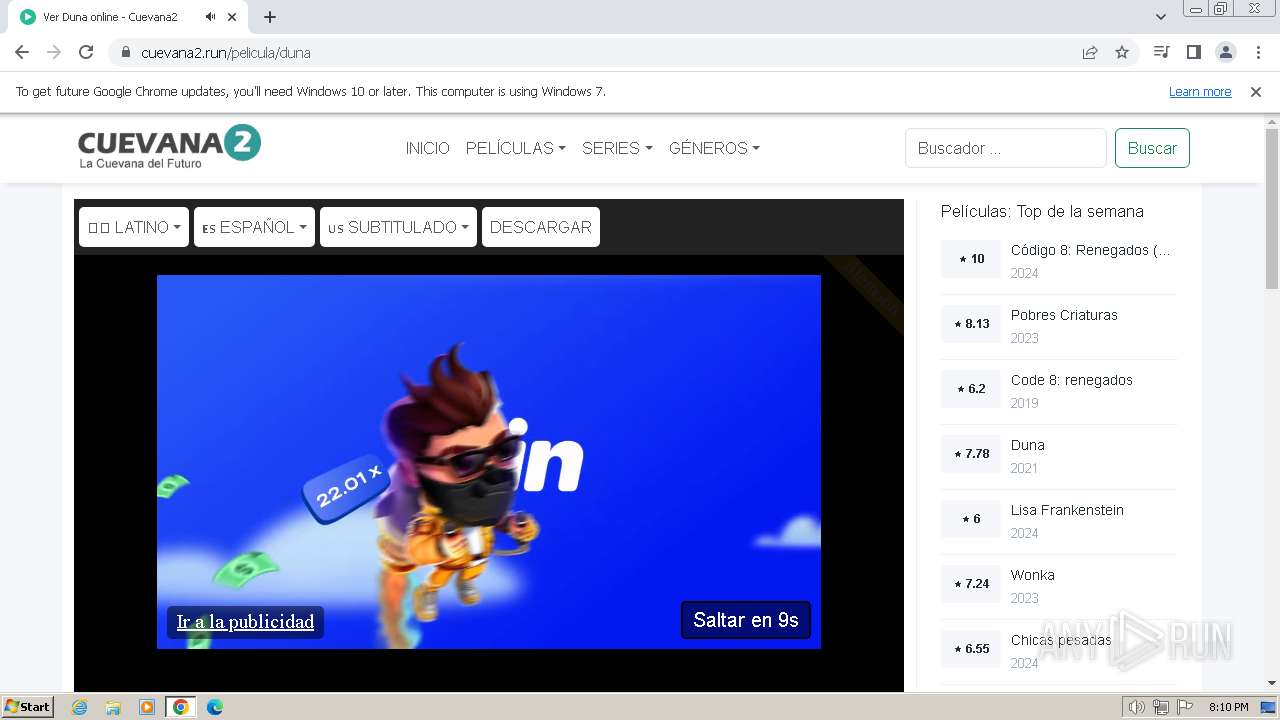The image size is (1280, 720).
Task: Expand the LATINO audio dropdown
Action: 134,227
